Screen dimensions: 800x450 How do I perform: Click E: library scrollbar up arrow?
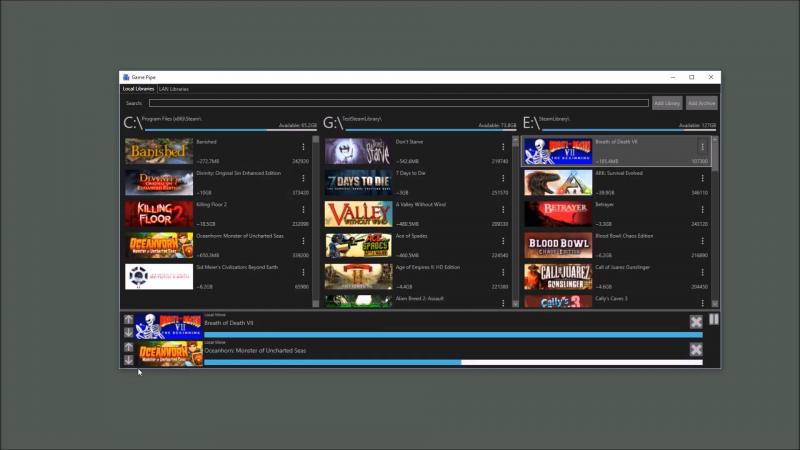tap(715, 139)
